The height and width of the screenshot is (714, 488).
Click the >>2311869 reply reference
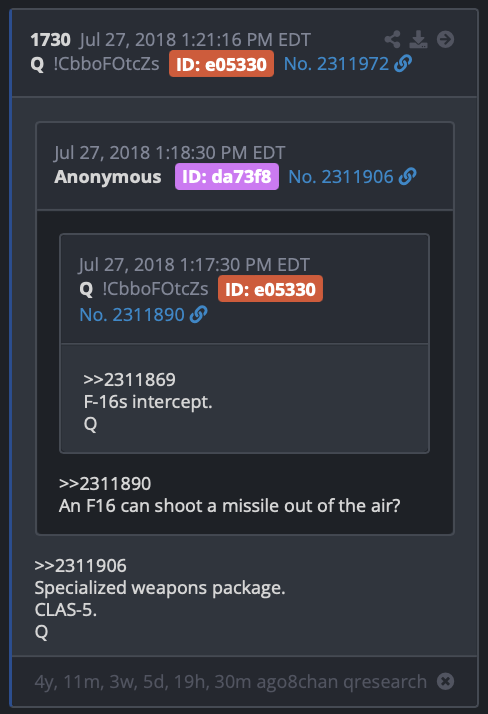(129, 379)
